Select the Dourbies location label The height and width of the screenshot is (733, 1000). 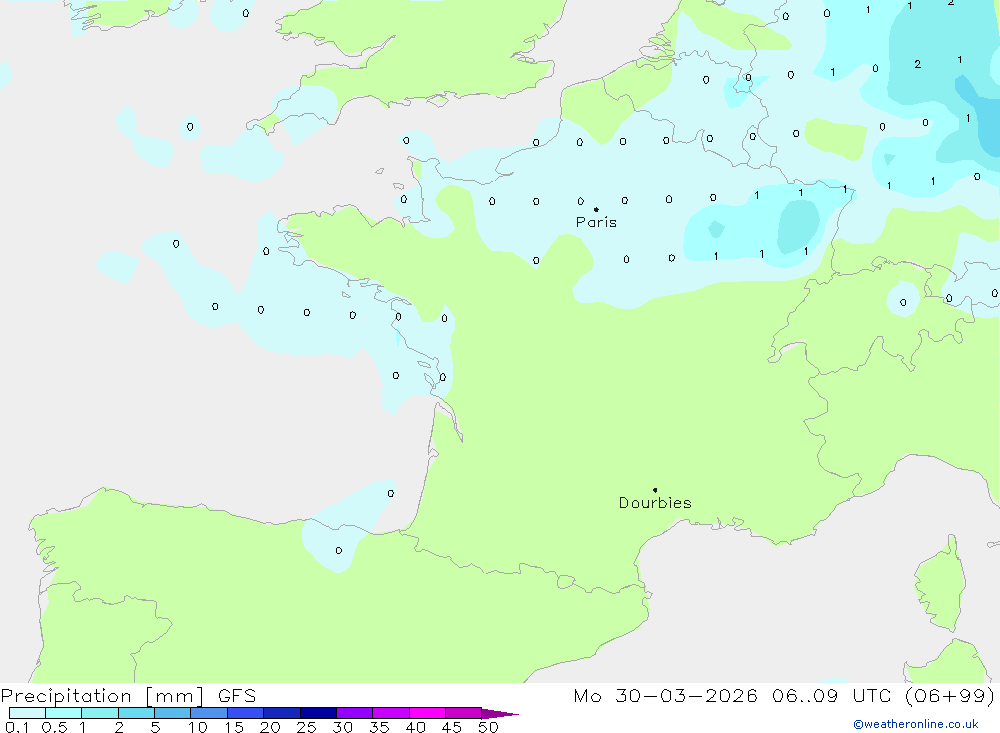click(x=655, y=503)
